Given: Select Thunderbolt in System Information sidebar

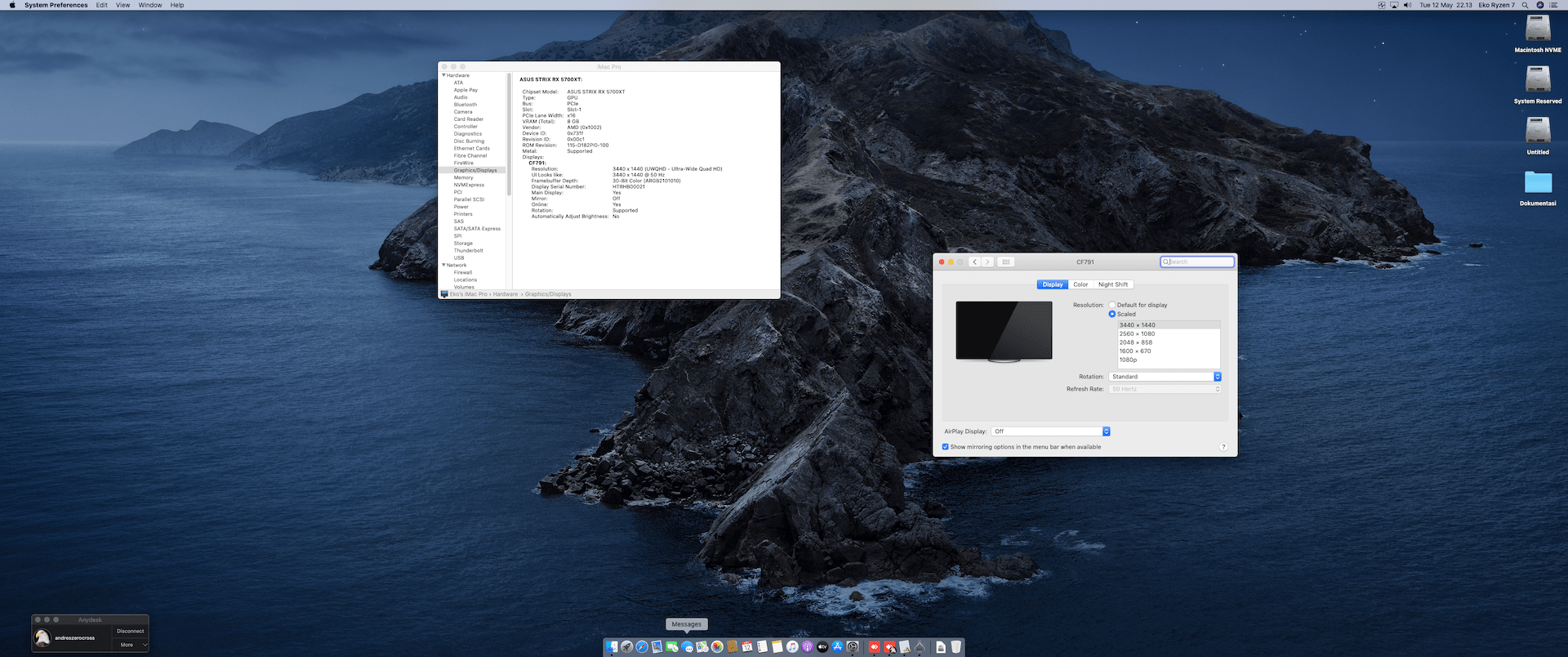Looking at the screenshot, I should (469, 251).
